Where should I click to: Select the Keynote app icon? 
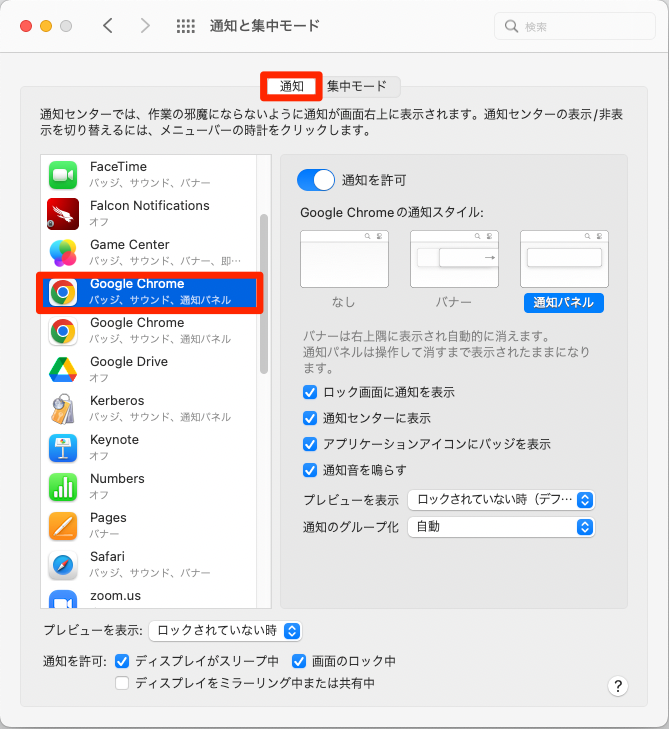tap(63, 448)
